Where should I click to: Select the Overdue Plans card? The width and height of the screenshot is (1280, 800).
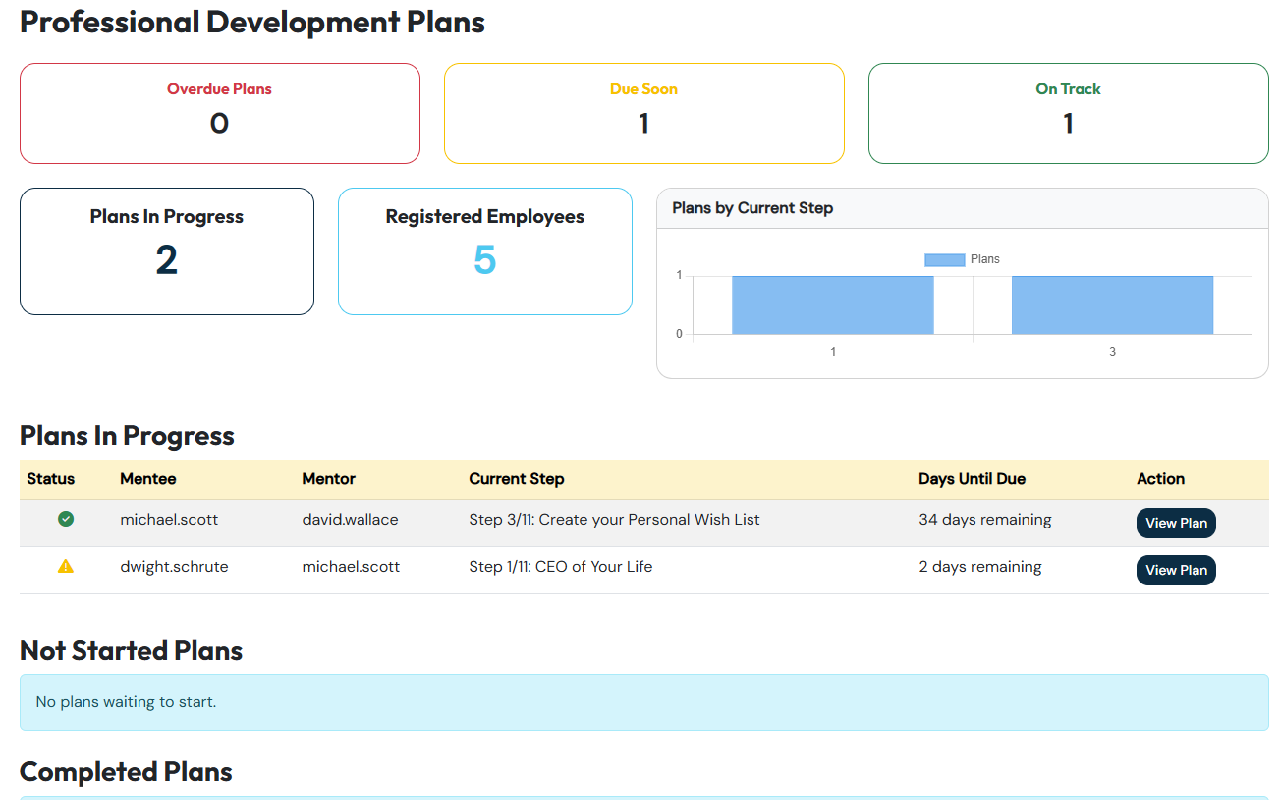pos(220,113)
